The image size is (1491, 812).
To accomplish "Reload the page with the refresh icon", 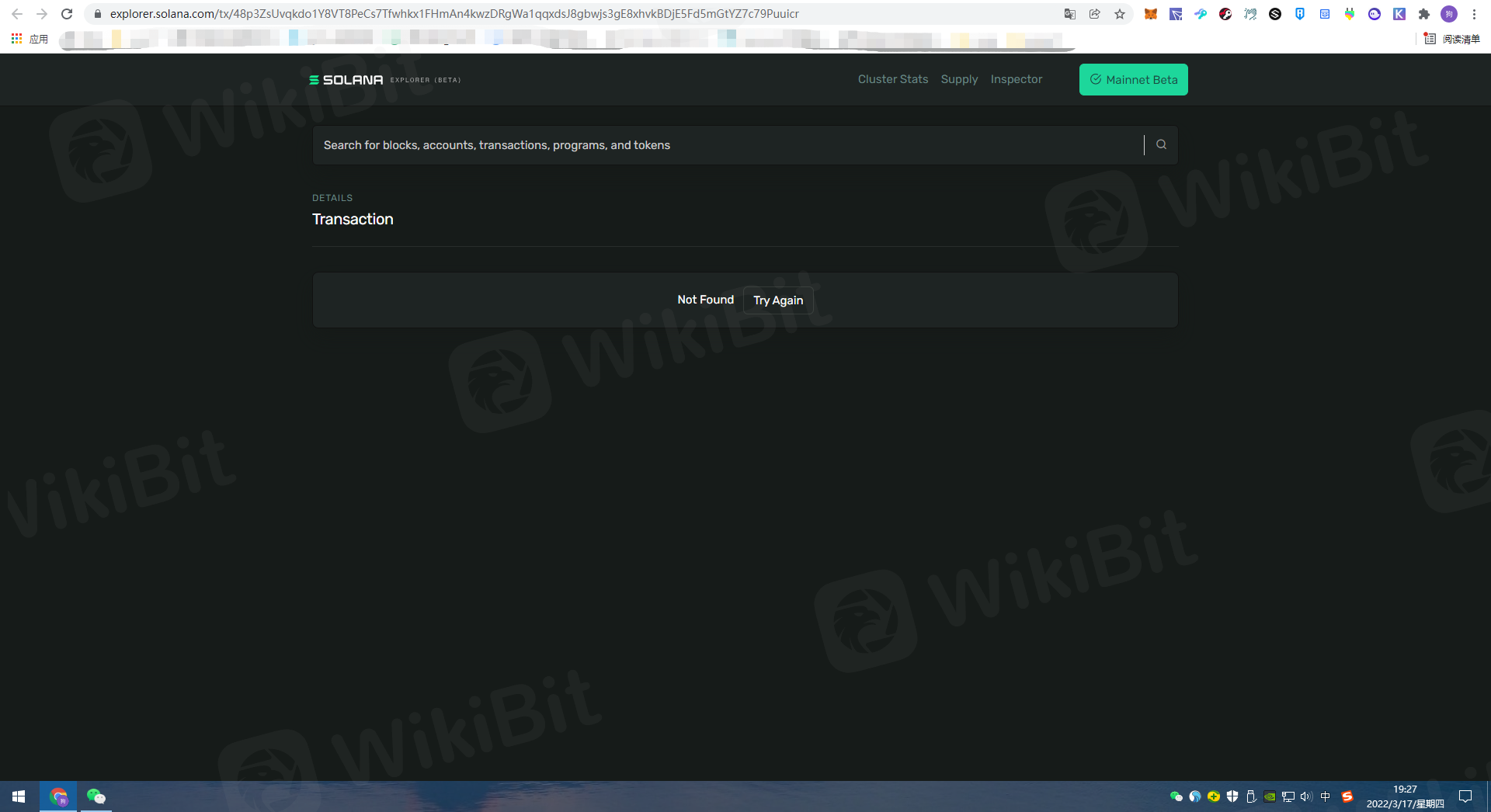I will (x=67, y=14).
